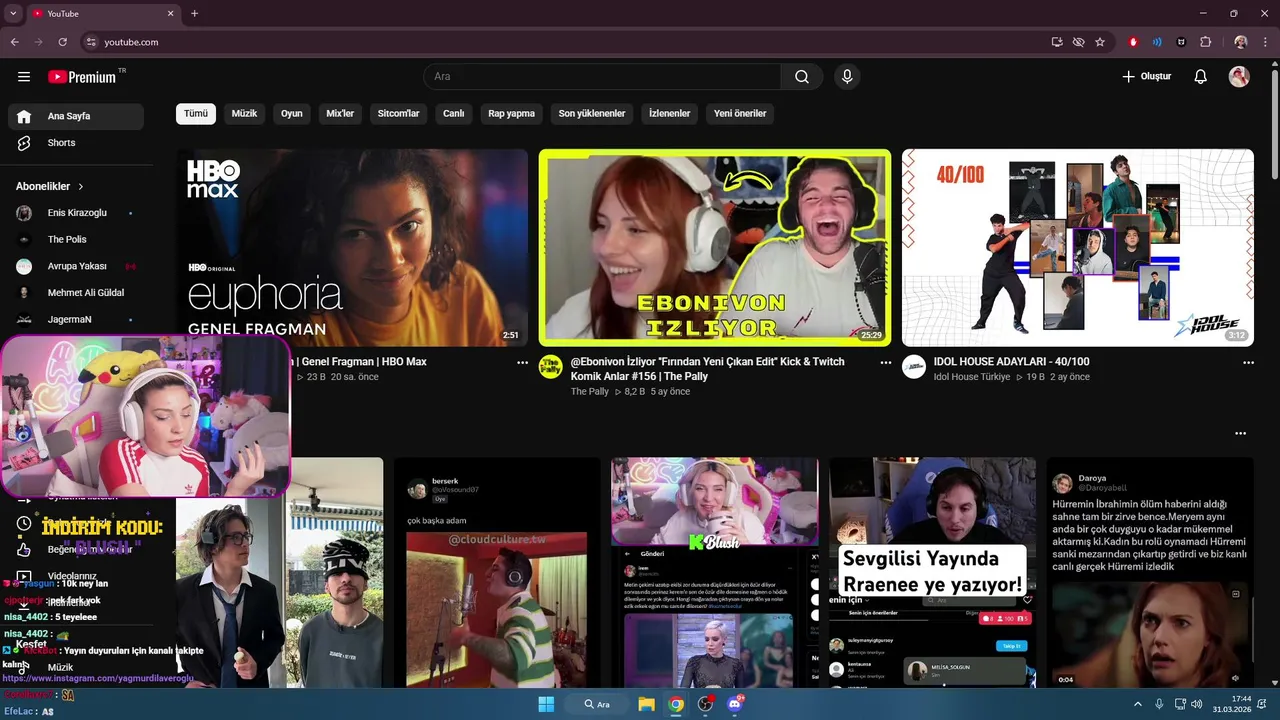Open the Ebonivon İzliyor video thumbnail
The height and width of the screenshot is (720, 1280).
[x=715, y=248]
